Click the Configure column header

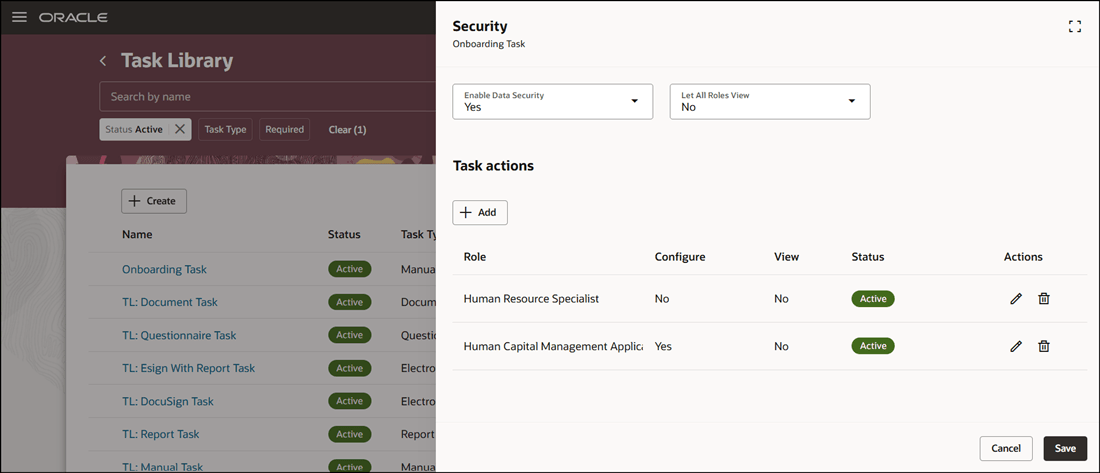click(x=680, y=257)
